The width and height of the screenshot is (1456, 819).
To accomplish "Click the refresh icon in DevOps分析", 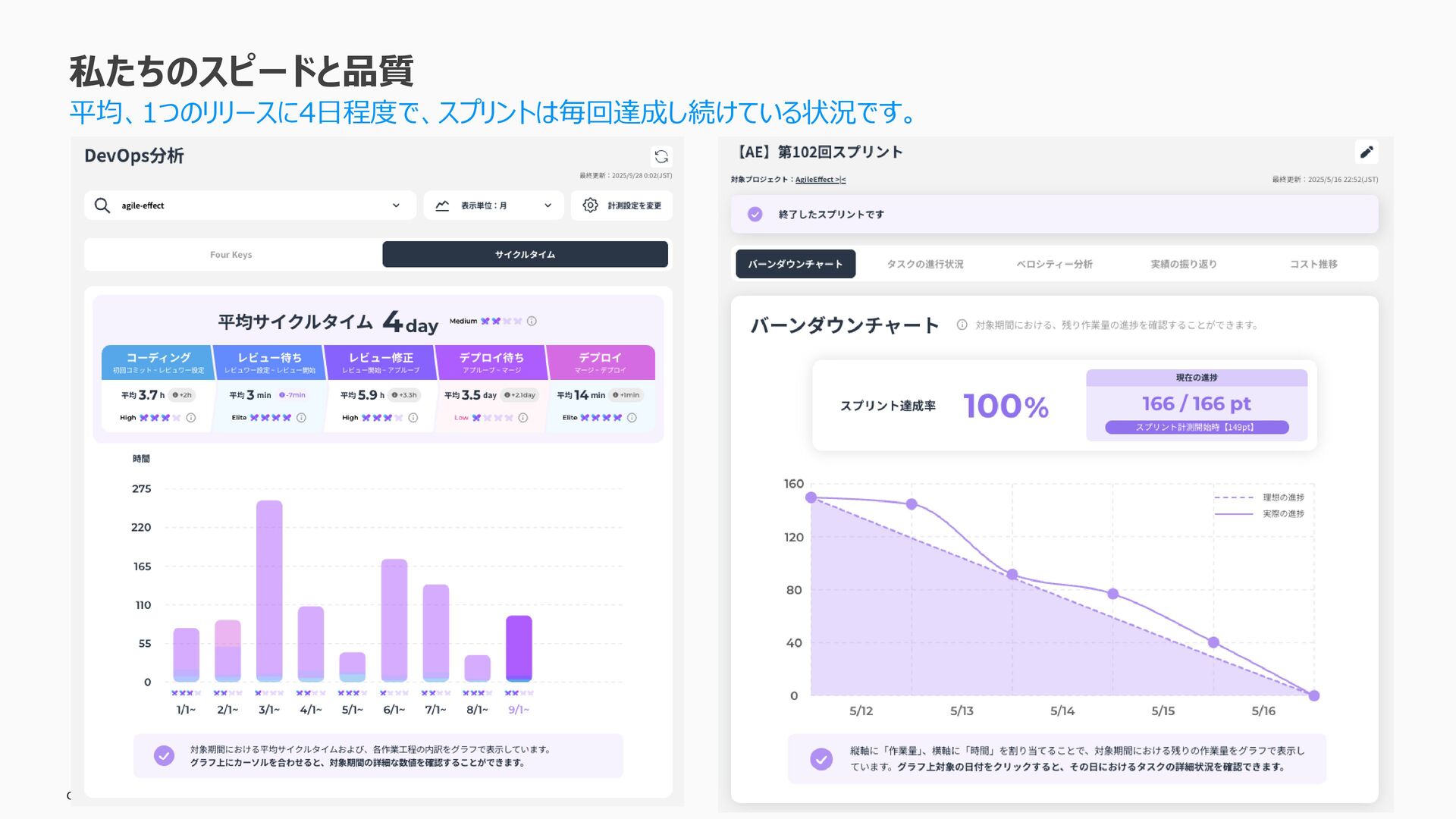I will click(661, 156).
